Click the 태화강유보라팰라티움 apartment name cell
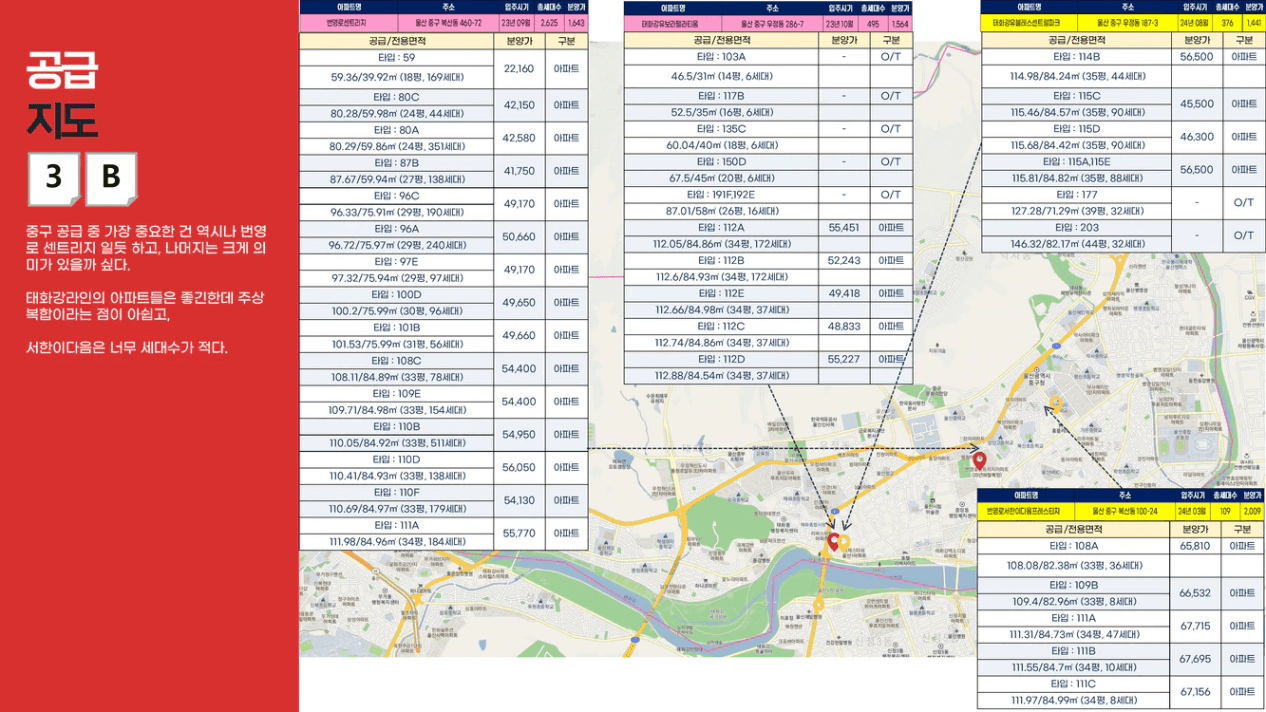This screenshot has height=712, width=1266. pos(676,22)
